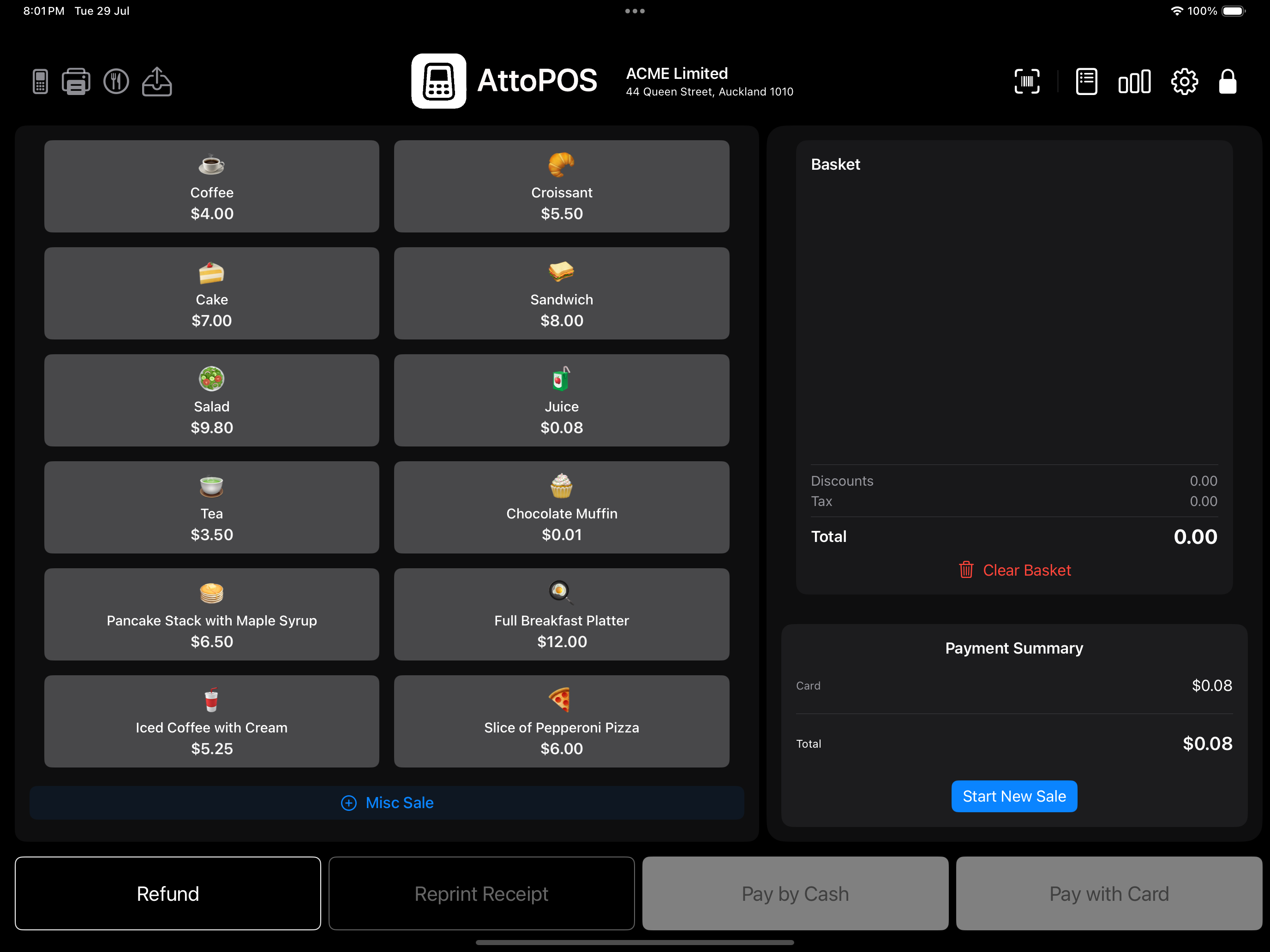Image resolution: width=1270 pixels, height=952 pixels.
Task: Add Iced Coffee with Cream
Action: tap(212, 721)
